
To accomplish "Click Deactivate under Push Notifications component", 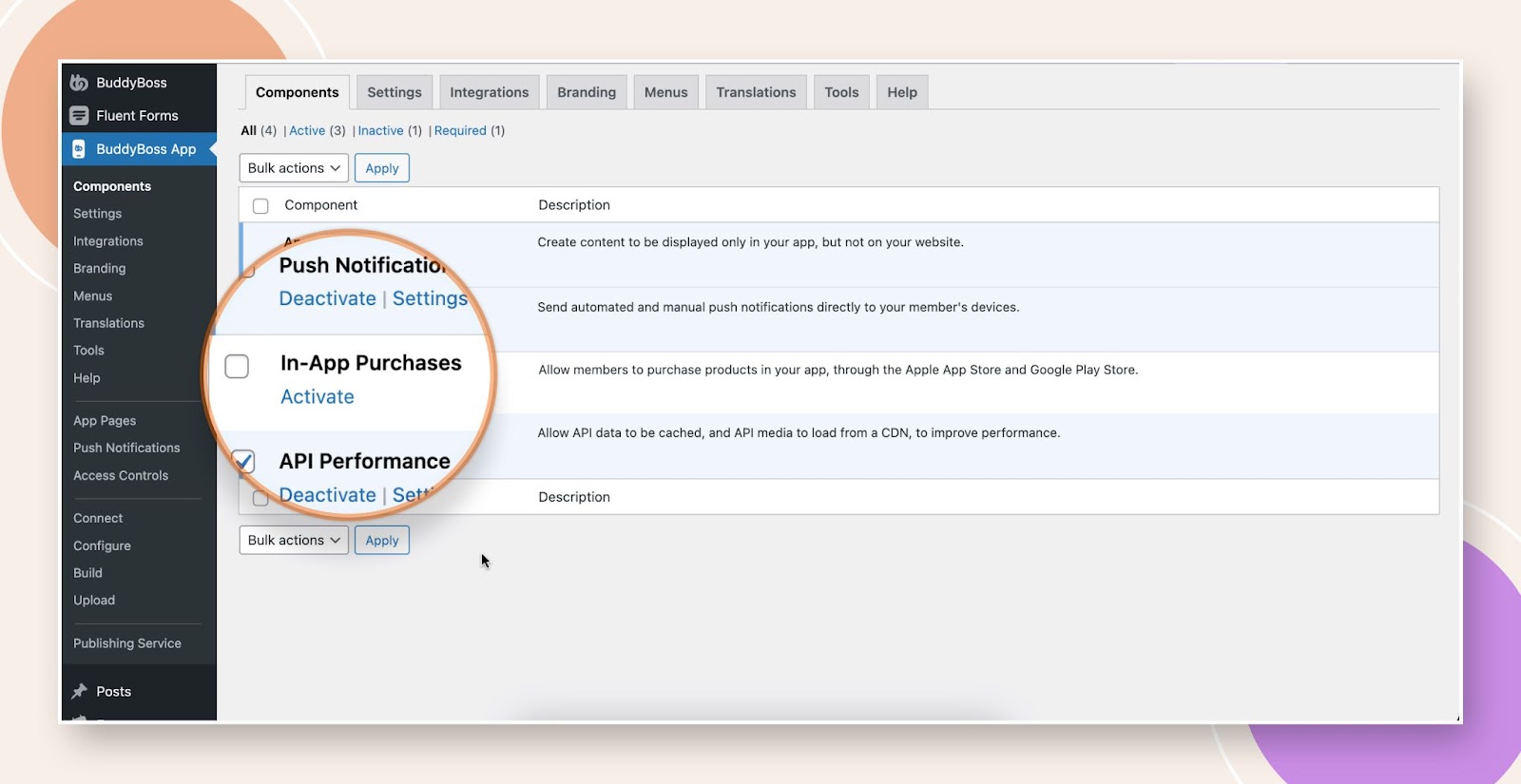I will 328,298.
